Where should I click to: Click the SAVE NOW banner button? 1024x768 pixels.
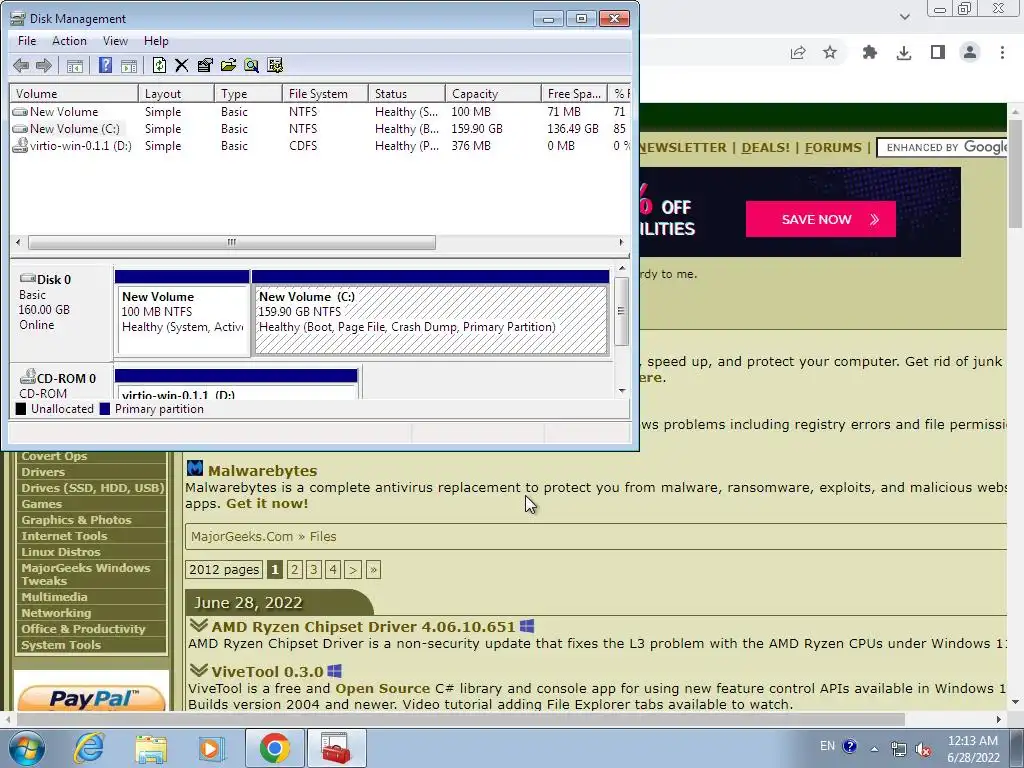pos(821,219)
